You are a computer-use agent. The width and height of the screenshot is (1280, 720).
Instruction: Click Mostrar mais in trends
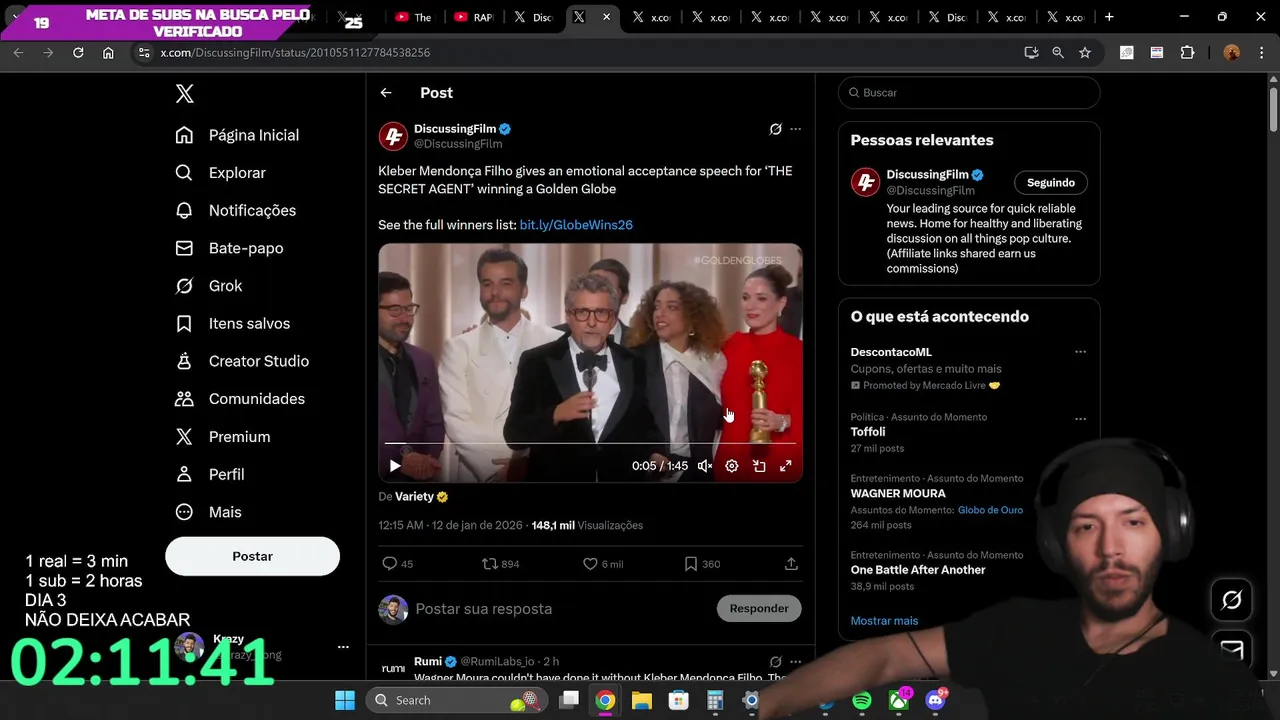coord(884,621)
